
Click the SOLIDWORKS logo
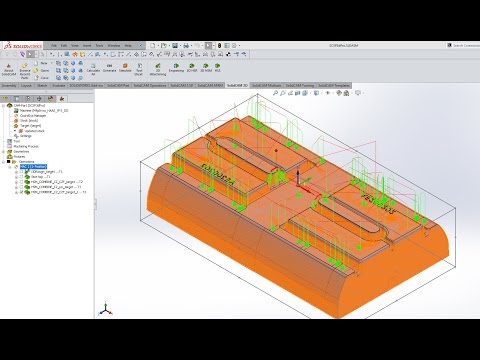point(23,46)
